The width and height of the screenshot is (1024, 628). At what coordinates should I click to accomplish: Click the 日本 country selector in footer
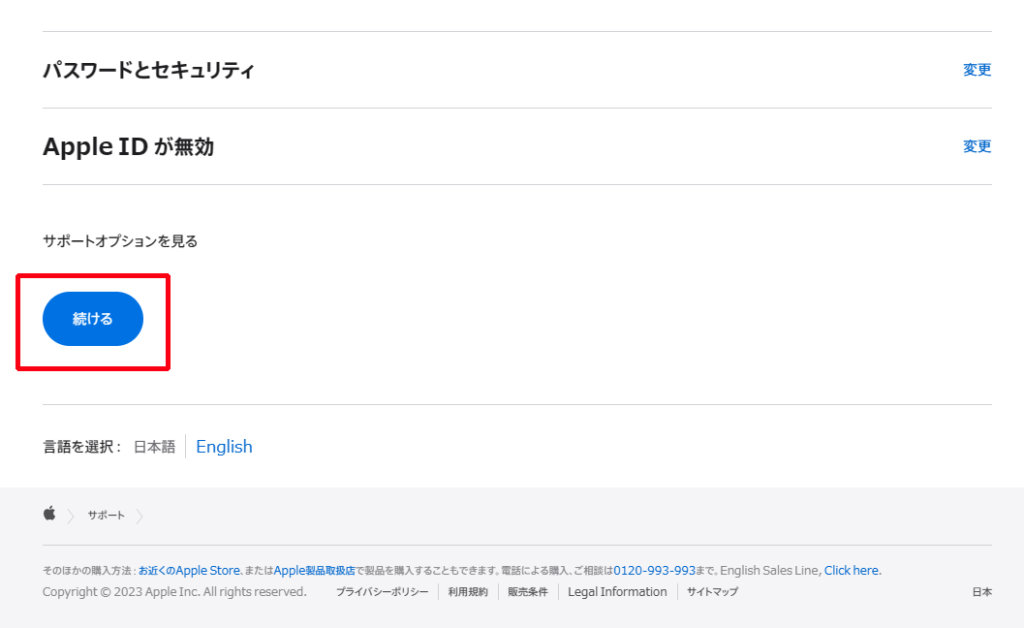pyautogui.click(x=981, y=592)
